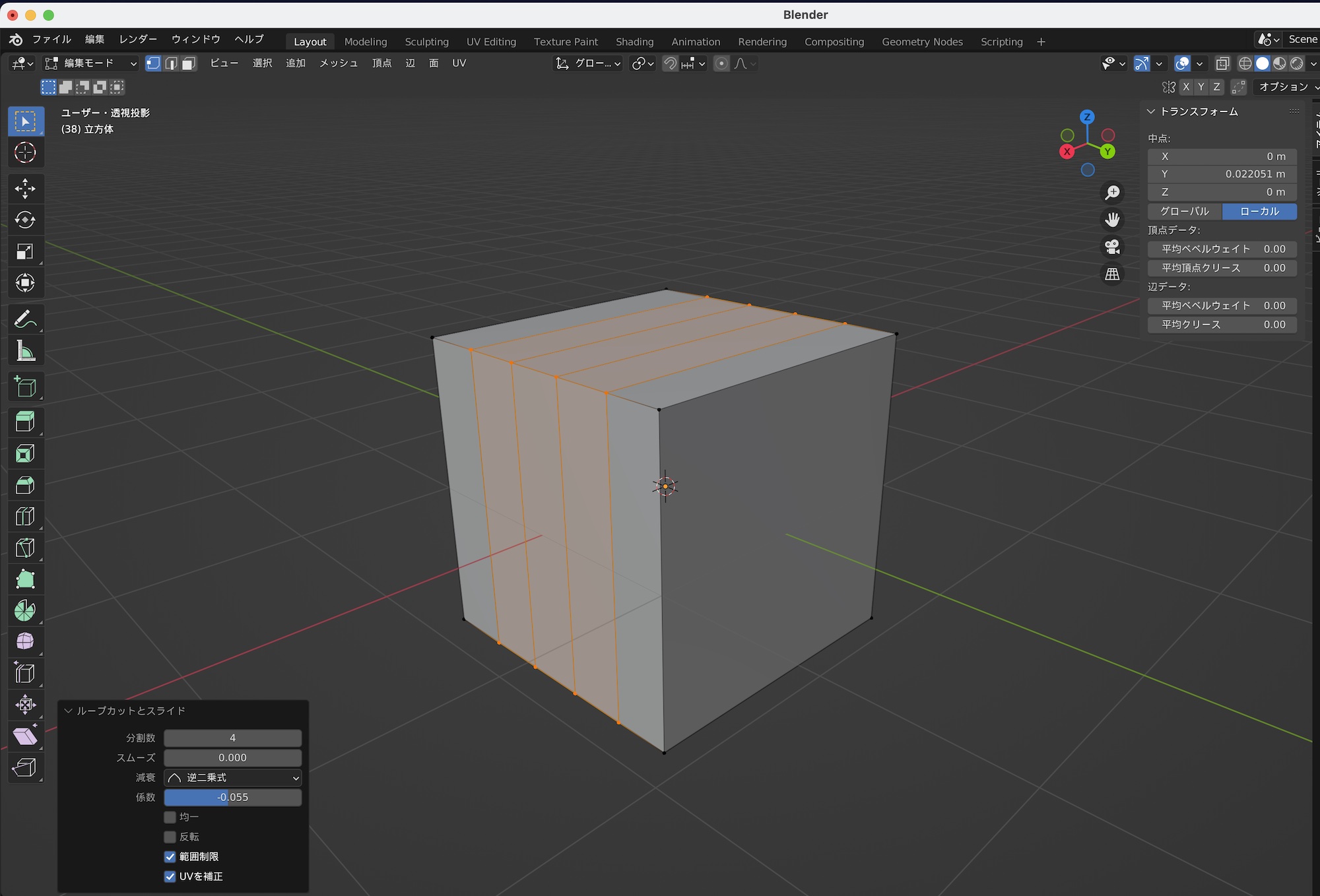Open the 減衰 逆二乗式 falloff dropdown
The image size is (1320, 896).
pos(232,777)
